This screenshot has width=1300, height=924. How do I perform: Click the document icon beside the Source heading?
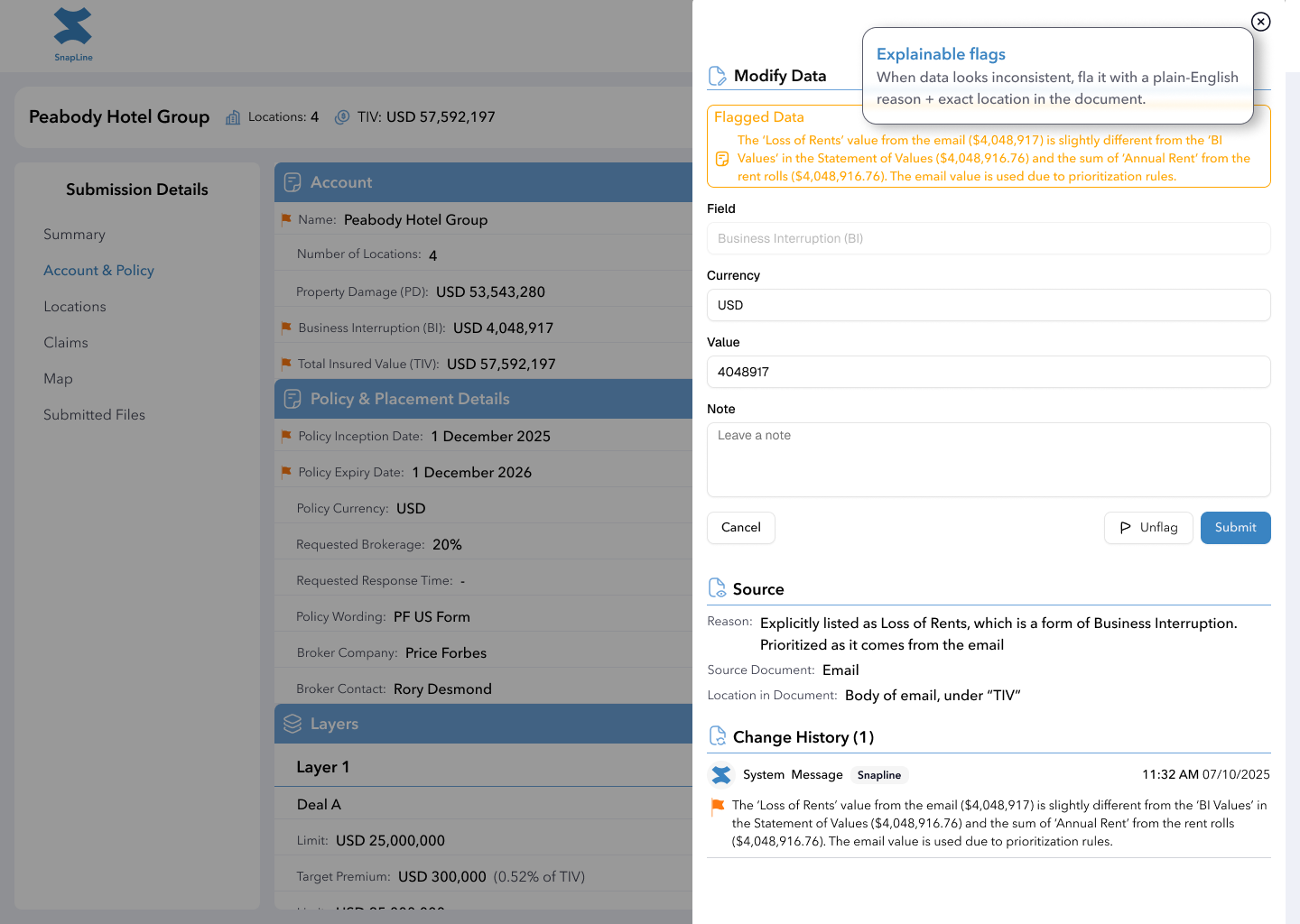(x=718, y=587)
